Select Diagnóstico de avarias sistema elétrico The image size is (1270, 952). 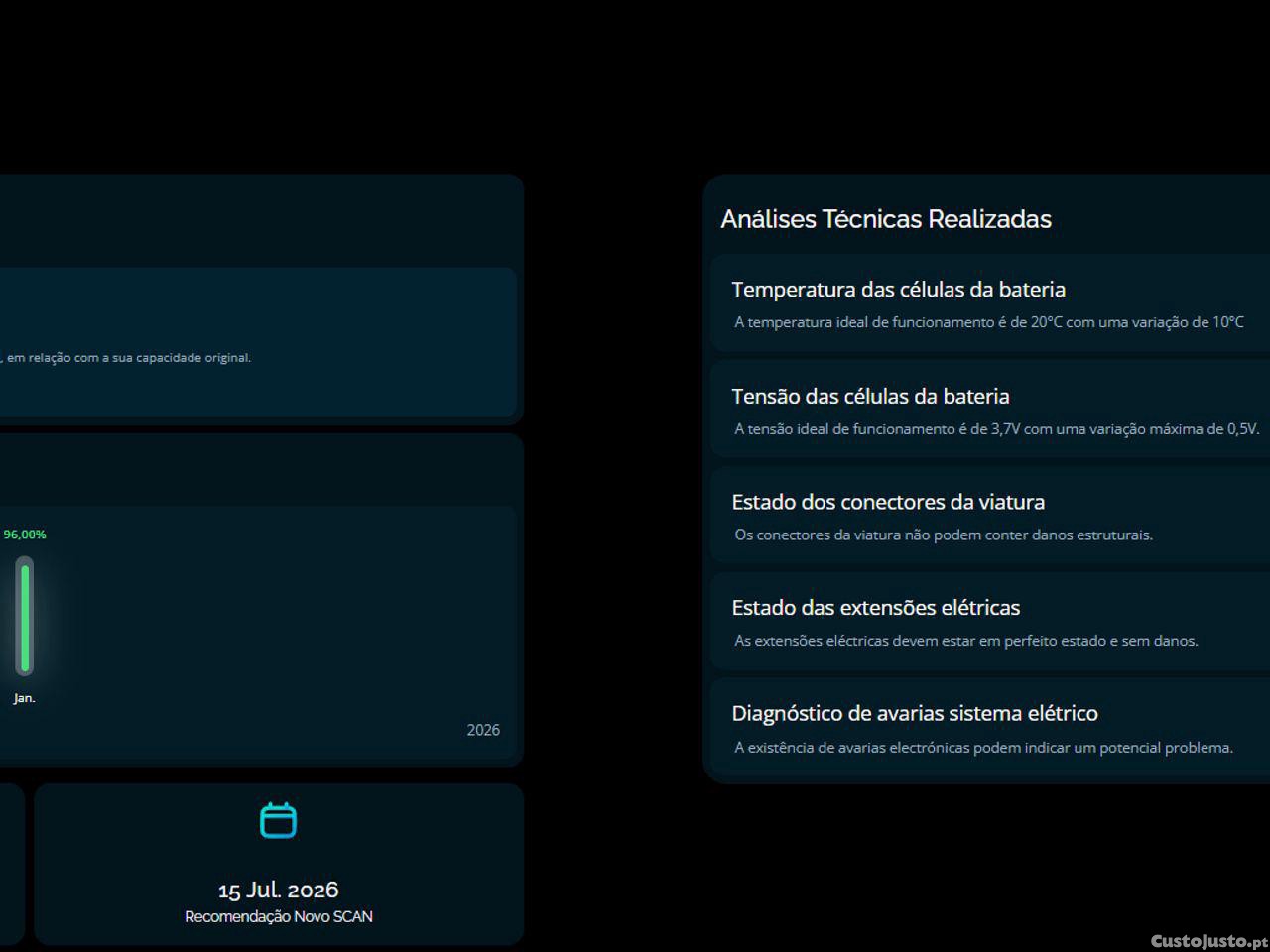click(914, 713)
